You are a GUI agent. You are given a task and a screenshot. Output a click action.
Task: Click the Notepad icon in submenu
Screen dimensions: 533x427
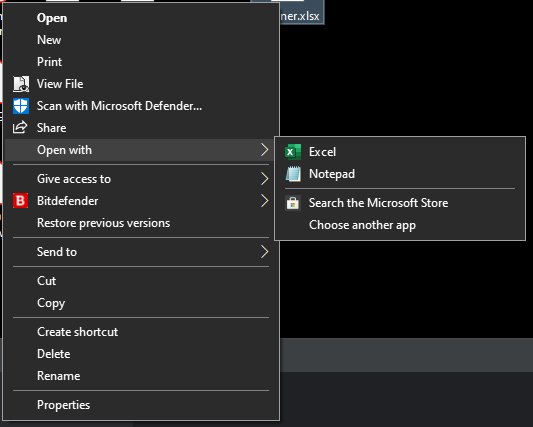(293, 174)
